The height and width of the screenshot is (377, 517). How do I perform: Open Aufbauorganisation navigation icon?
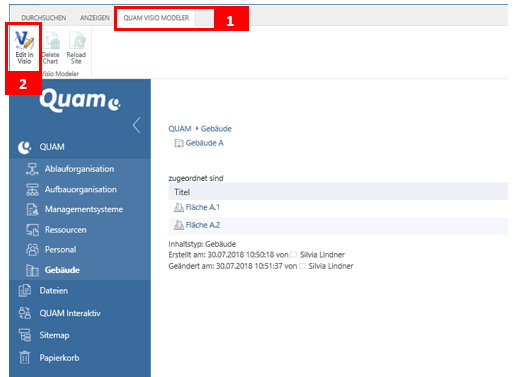32,190
